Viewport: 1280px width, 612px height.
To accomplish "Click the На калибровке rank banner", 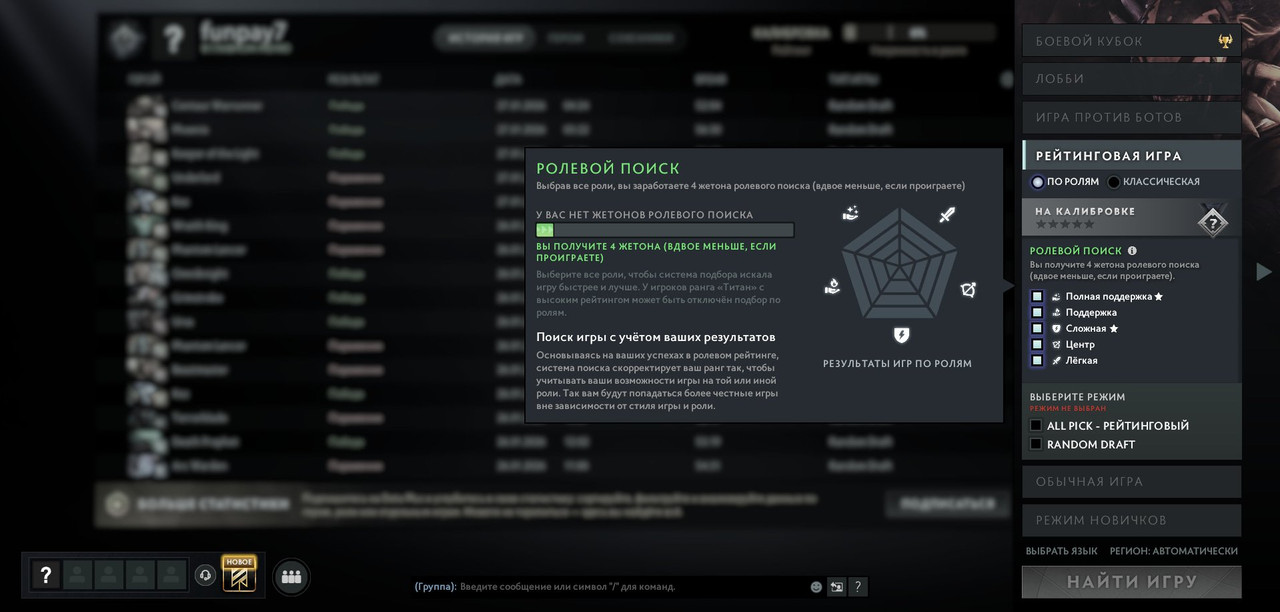I will (1131, 218).
